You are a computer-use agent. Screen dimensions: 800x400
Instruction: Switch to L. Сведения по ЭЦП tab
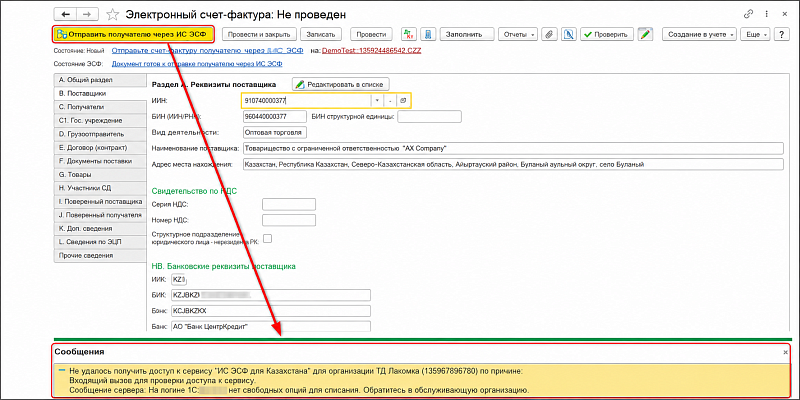(x=100, y=242)
